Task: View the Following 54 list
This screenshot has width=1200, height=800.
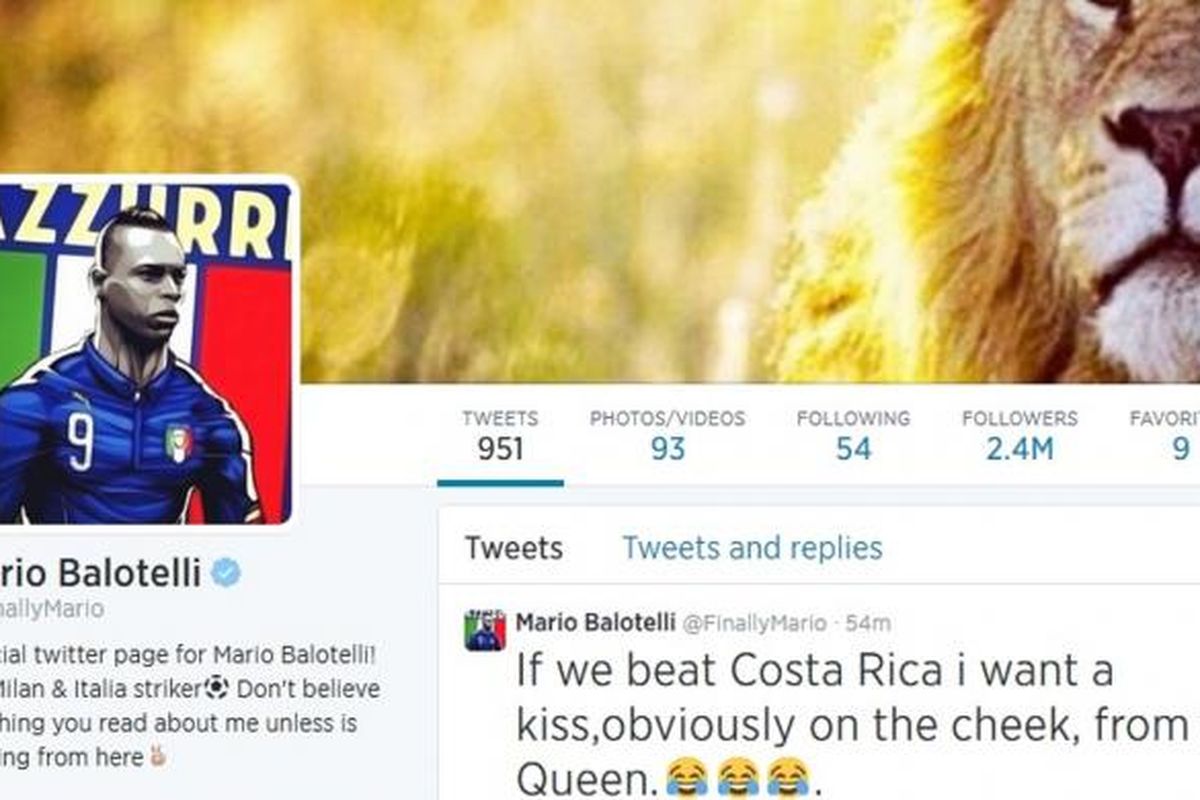Action: pos(853,436)
